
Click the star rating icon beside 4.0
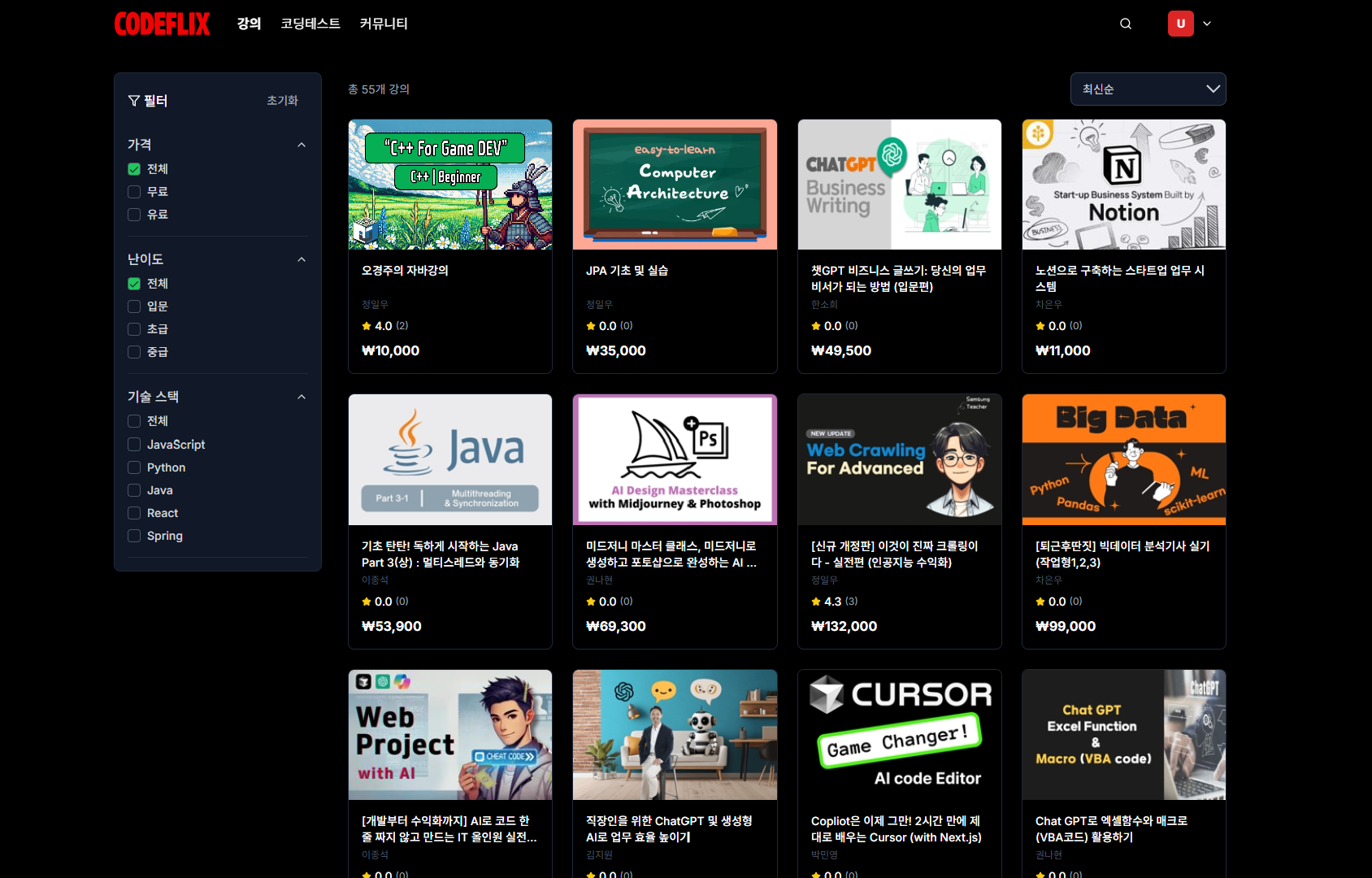tap(367, 326)
